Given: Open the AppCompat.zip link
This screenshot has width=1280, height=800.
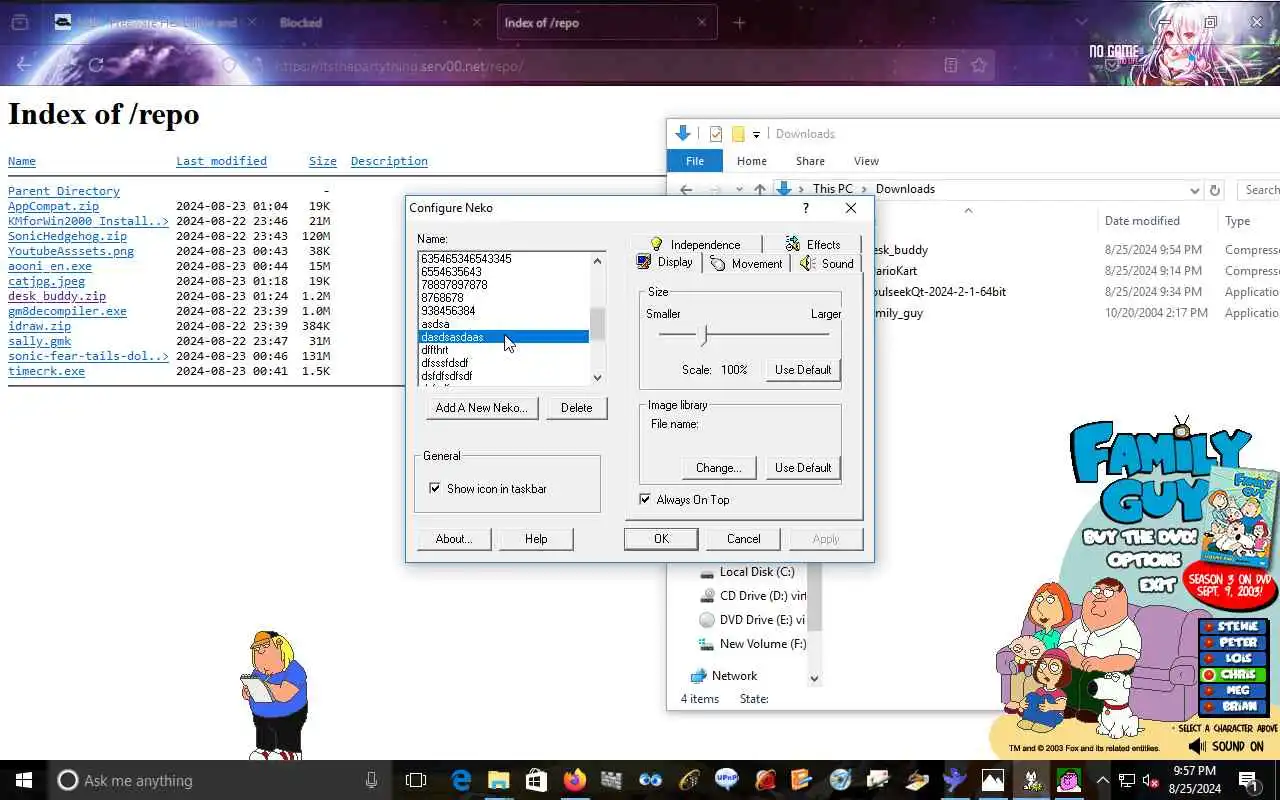Looking at the screenshot, I should (x=53, y=206).
